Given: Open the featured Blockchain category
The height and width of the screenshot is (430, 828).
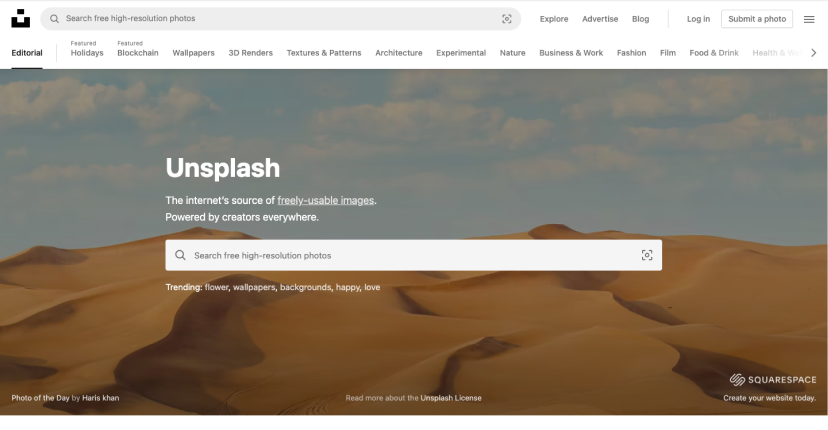Looking at the screenshot, I should click(x=138, y=53).
